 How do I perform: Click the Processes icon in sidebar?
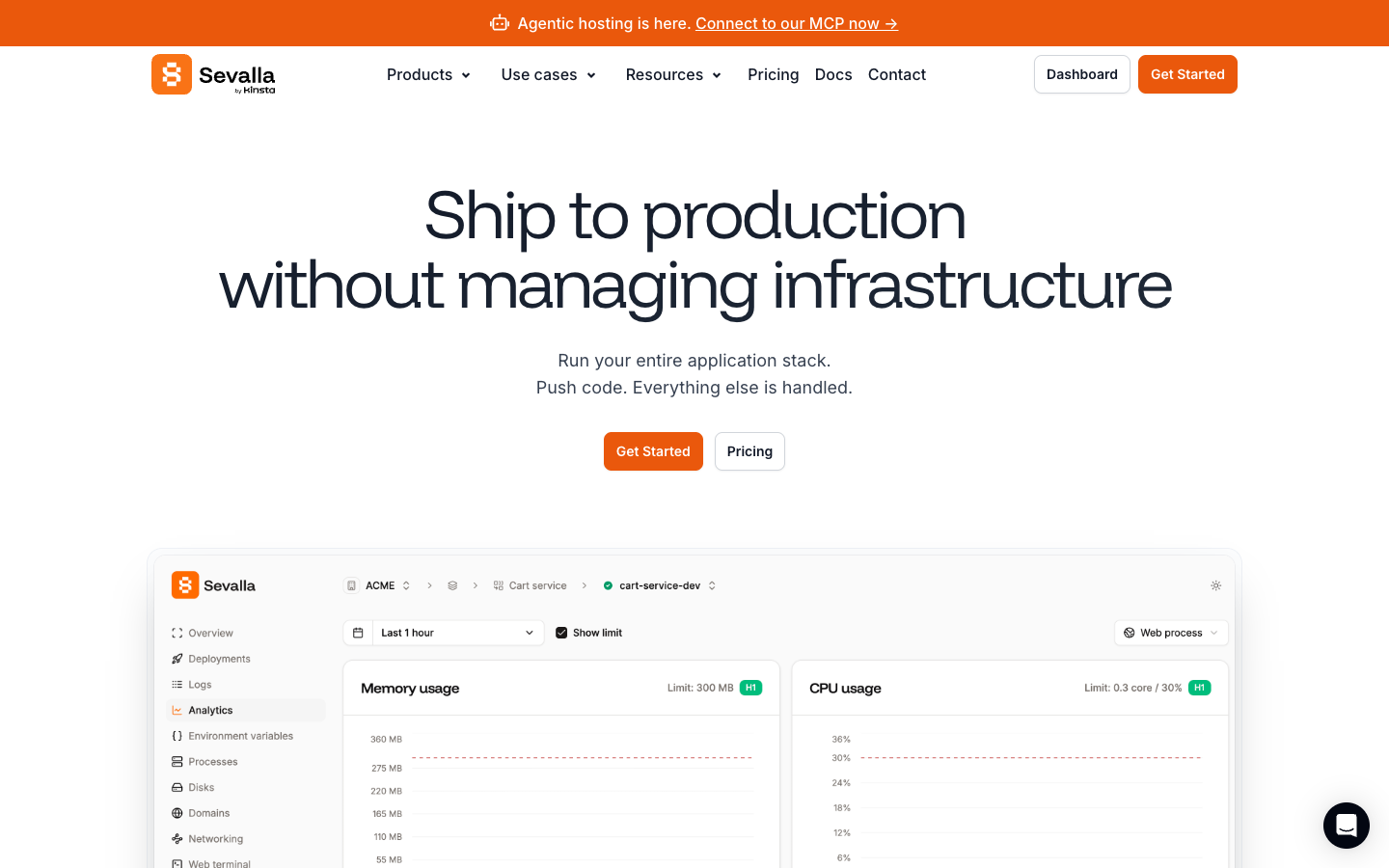(177, 762)
